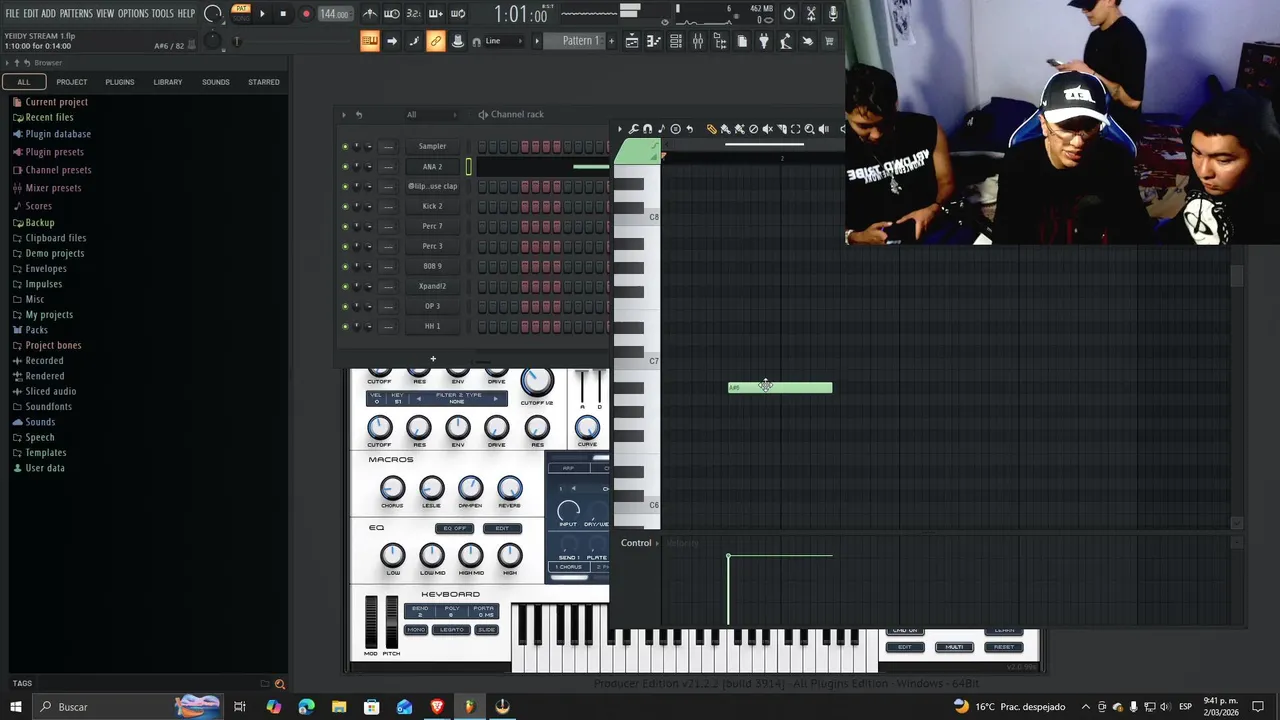Toggle PAT/SONG mode switch
Screen dimensions: 1280x720
241,13
